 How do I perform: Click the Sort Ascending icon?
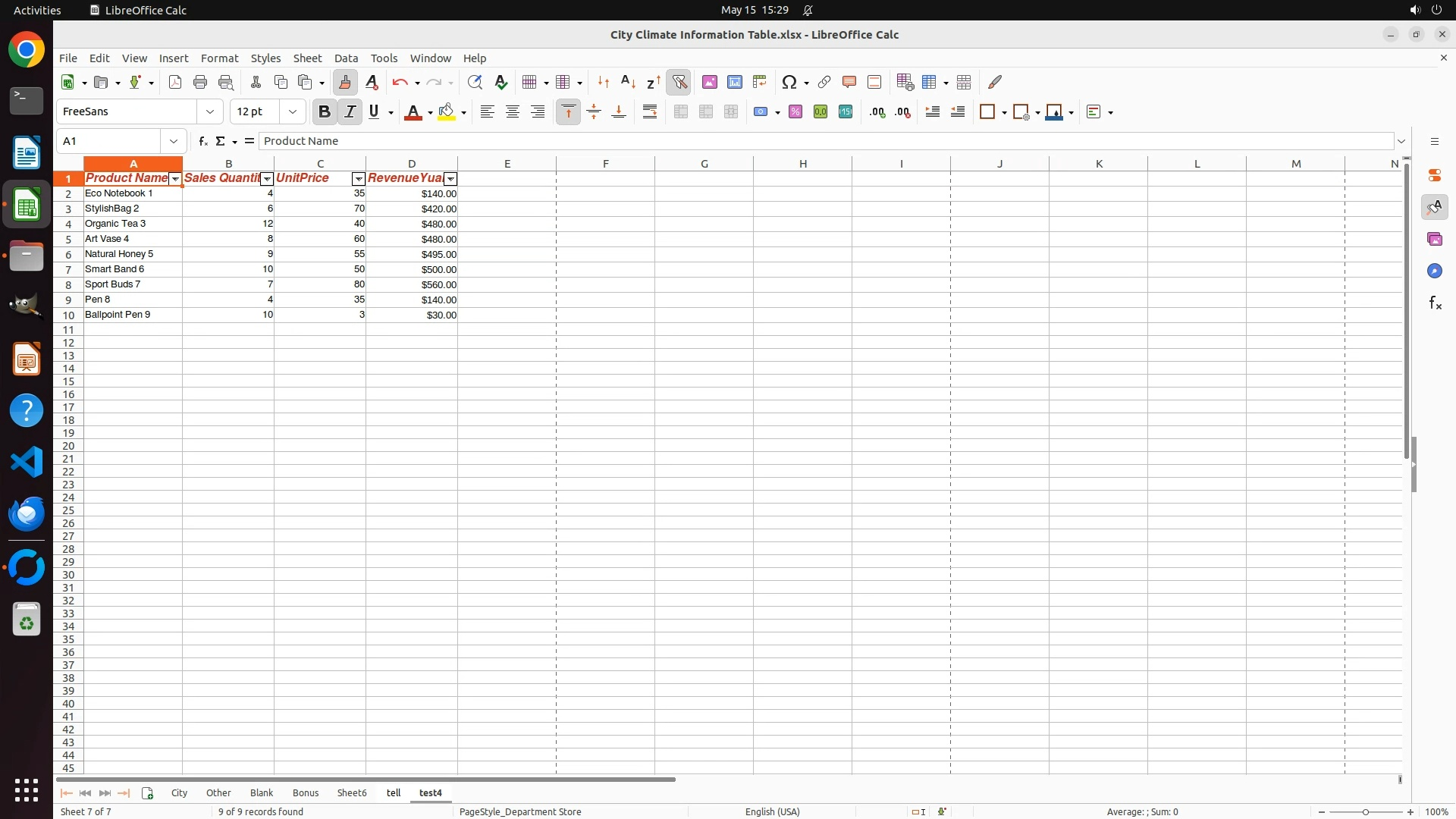628,82
